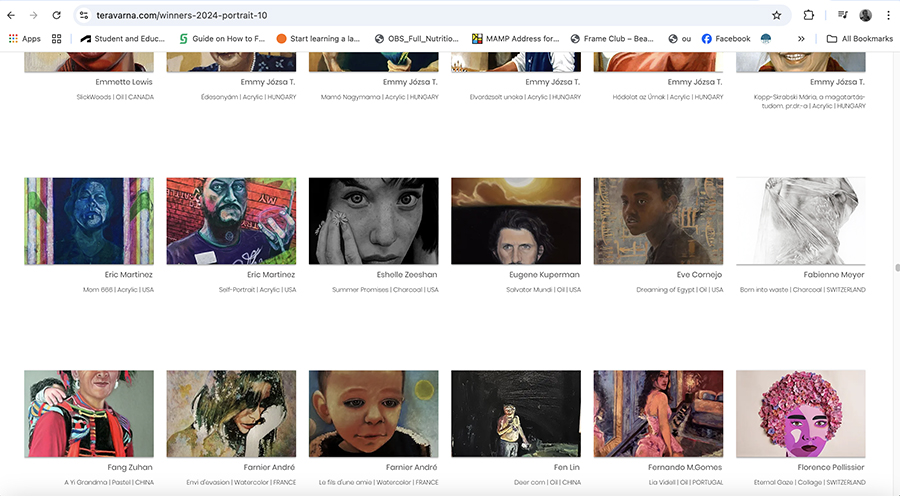The image size is (900, 496).
Task: Click artist name Fabienne Meyer
Action: 834,275
